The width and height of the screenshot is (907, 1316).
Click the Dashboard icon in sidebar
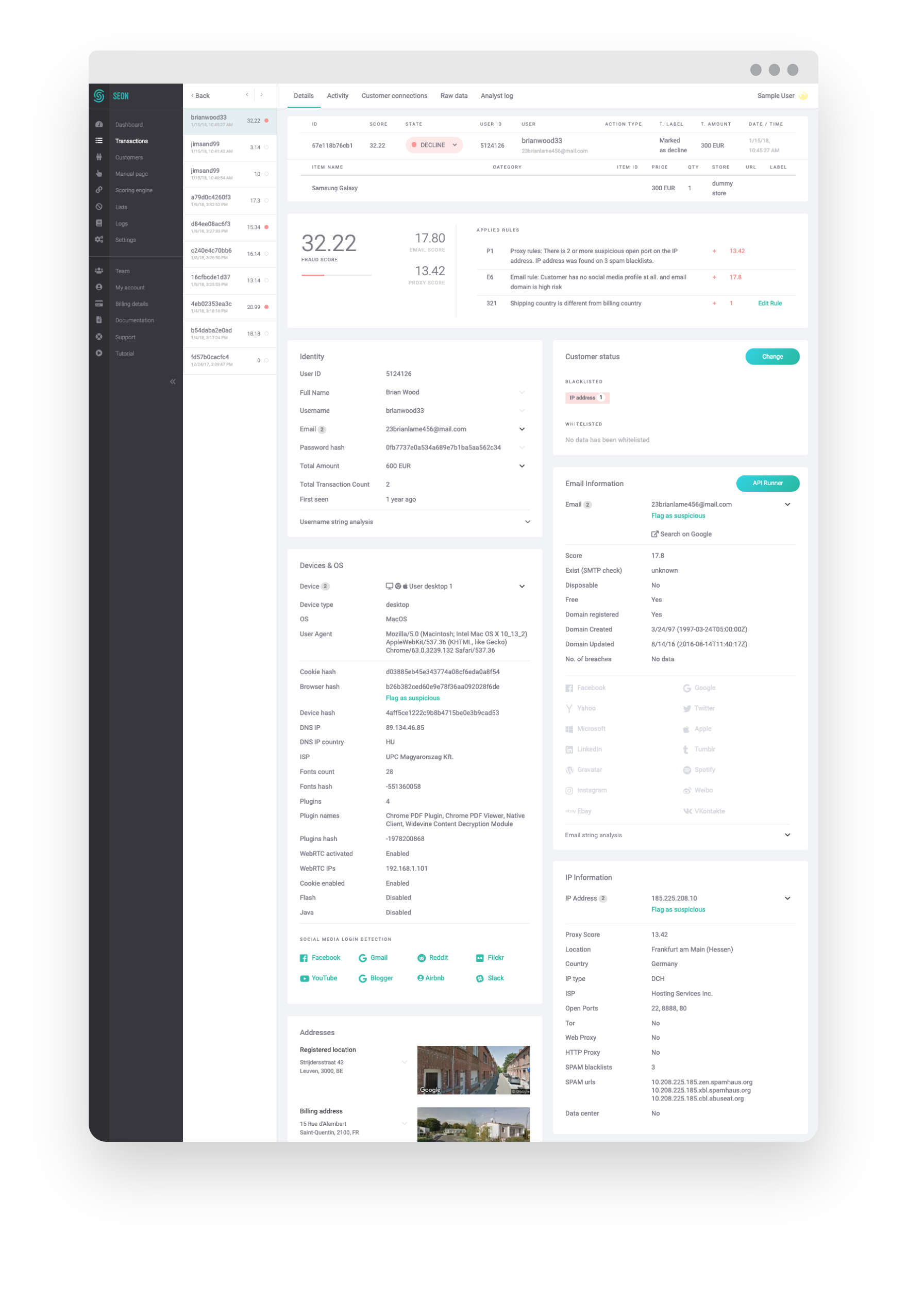[x=99, y=125]
